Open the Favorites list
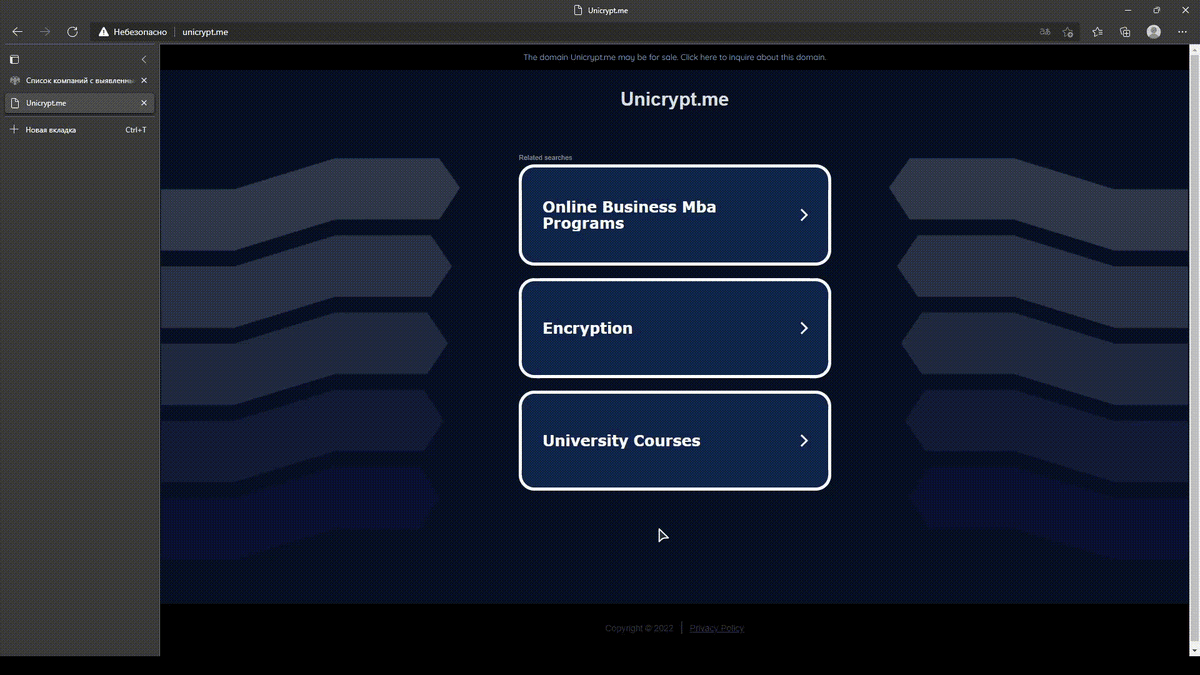 click(x=1098, y=32)
